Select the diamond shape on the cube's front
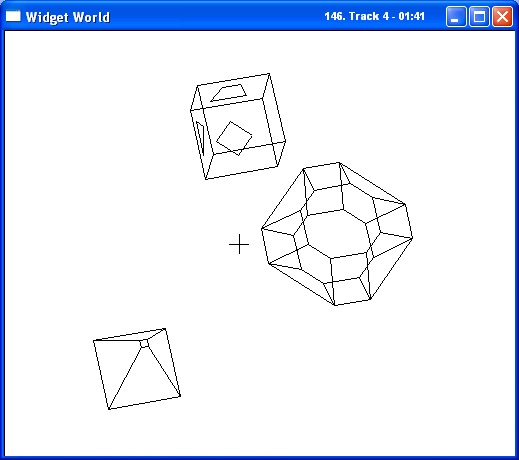 tap(234, 138)
